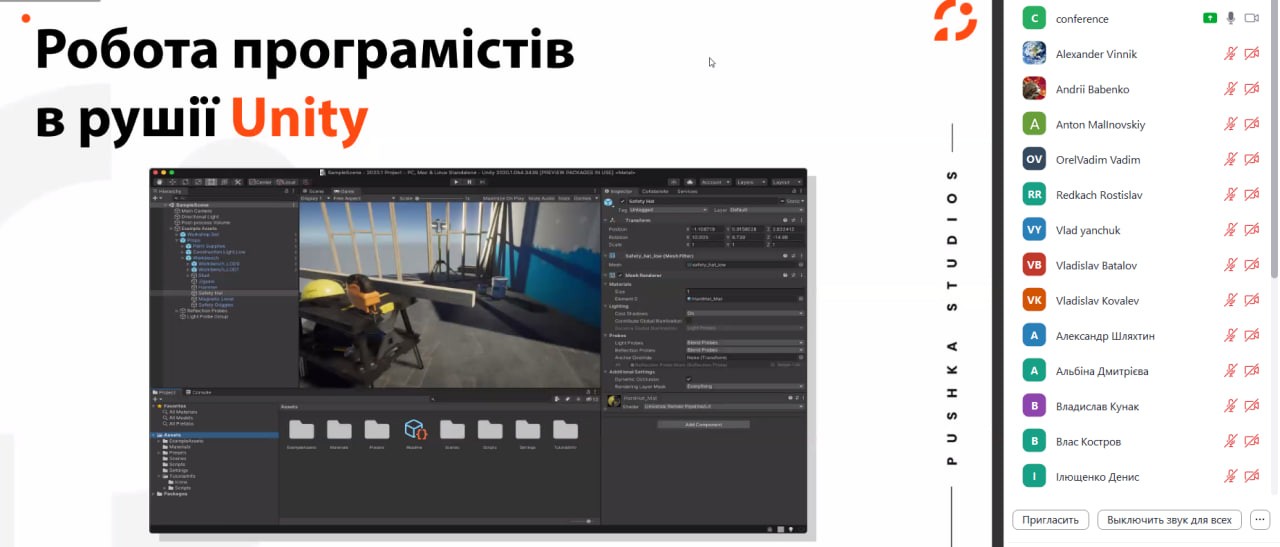Switch to the Game tab in Unity

pyautogui.click(x=344, y=191)
